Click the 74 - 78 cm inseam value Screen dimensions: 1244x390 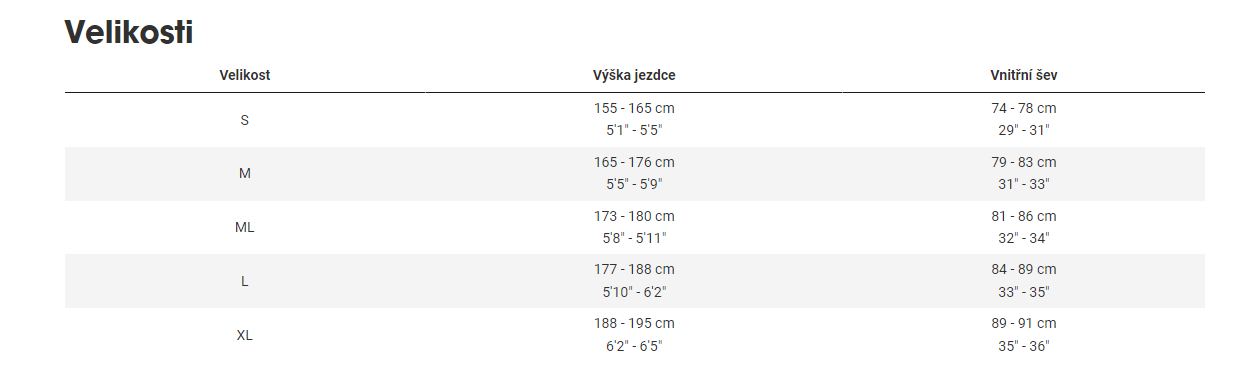[1023, 108]
